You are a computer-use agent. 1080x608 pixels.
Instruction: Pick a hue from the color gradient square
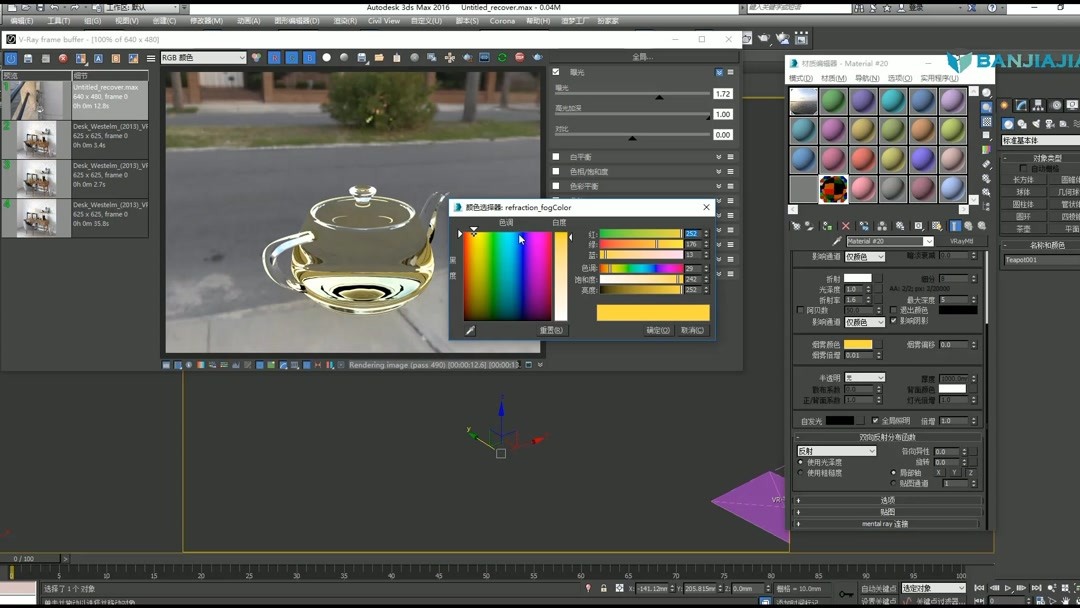[x=507, y=274]
